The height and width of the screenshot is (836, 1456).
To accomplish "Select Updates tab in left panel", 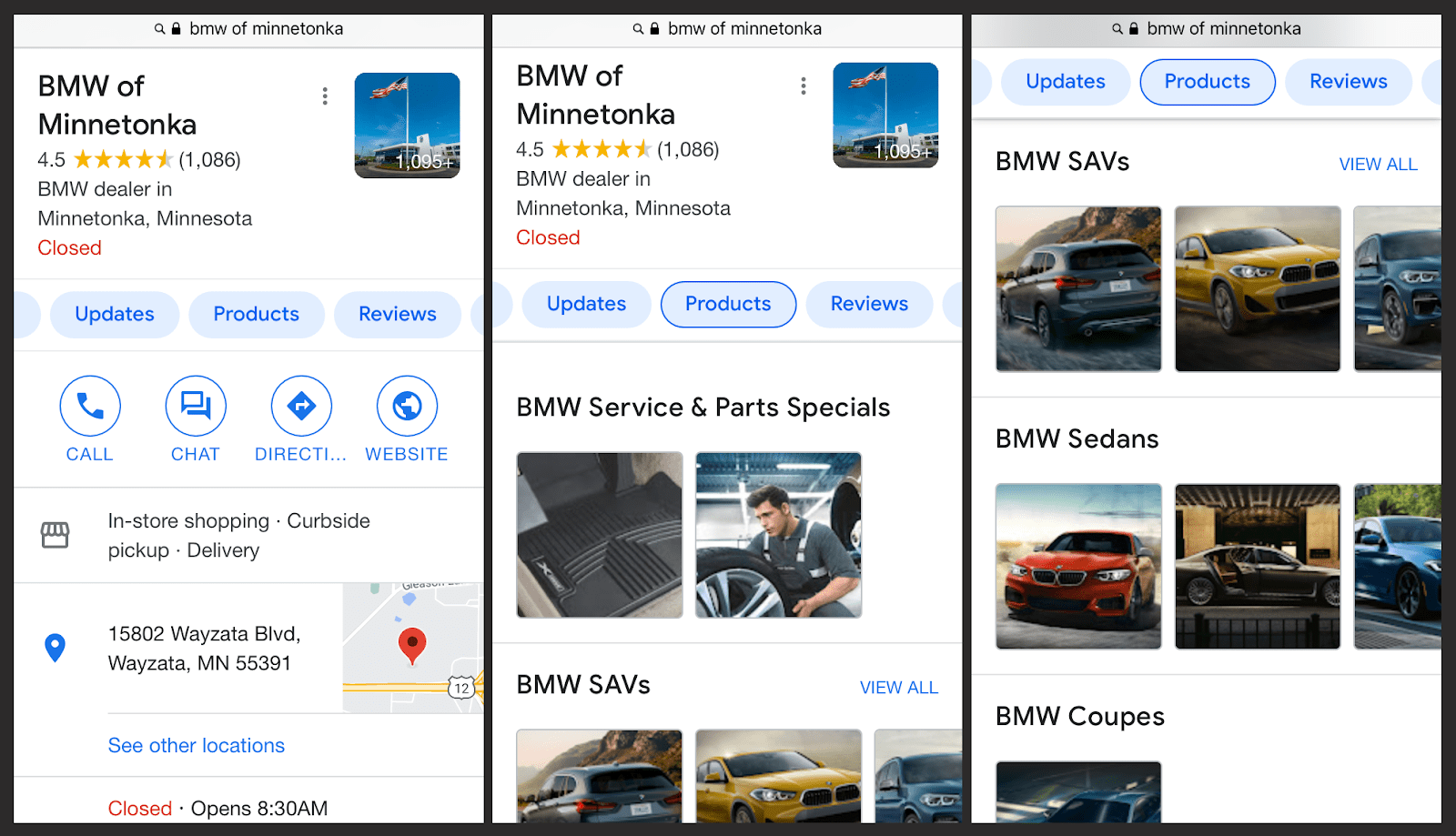I will coord(115,315).
